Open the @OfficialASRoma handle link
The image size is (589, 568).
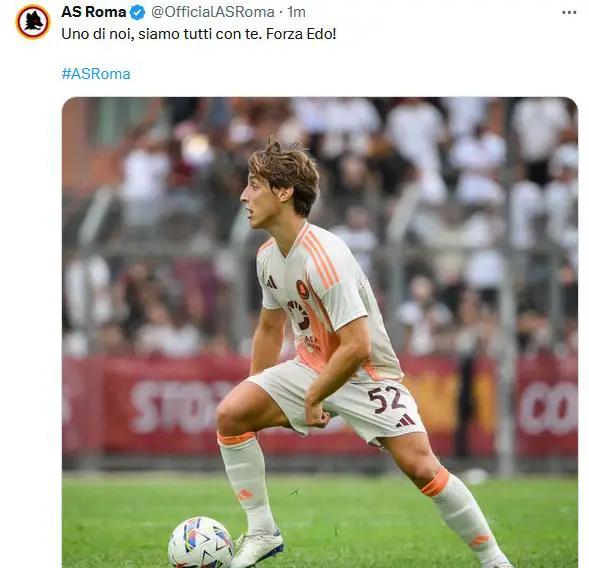pos(213,12)
